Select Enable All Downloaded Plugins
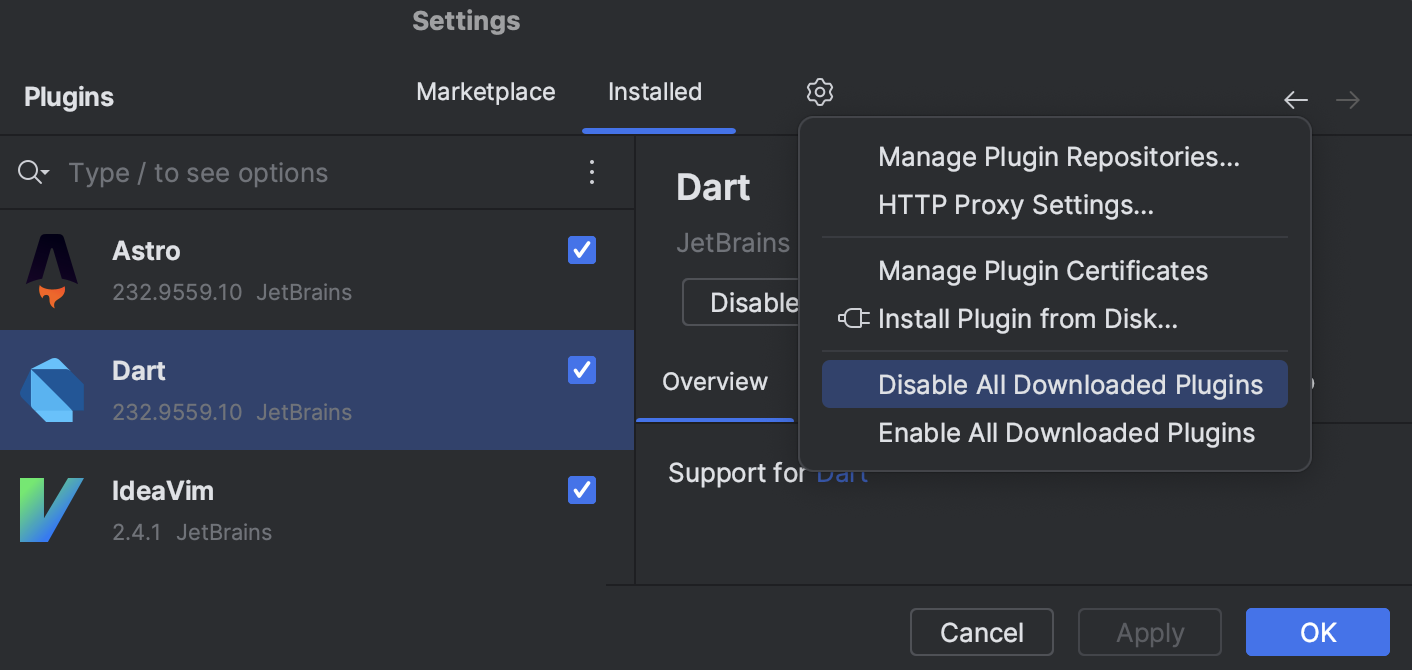 (x=1066, y=432)
